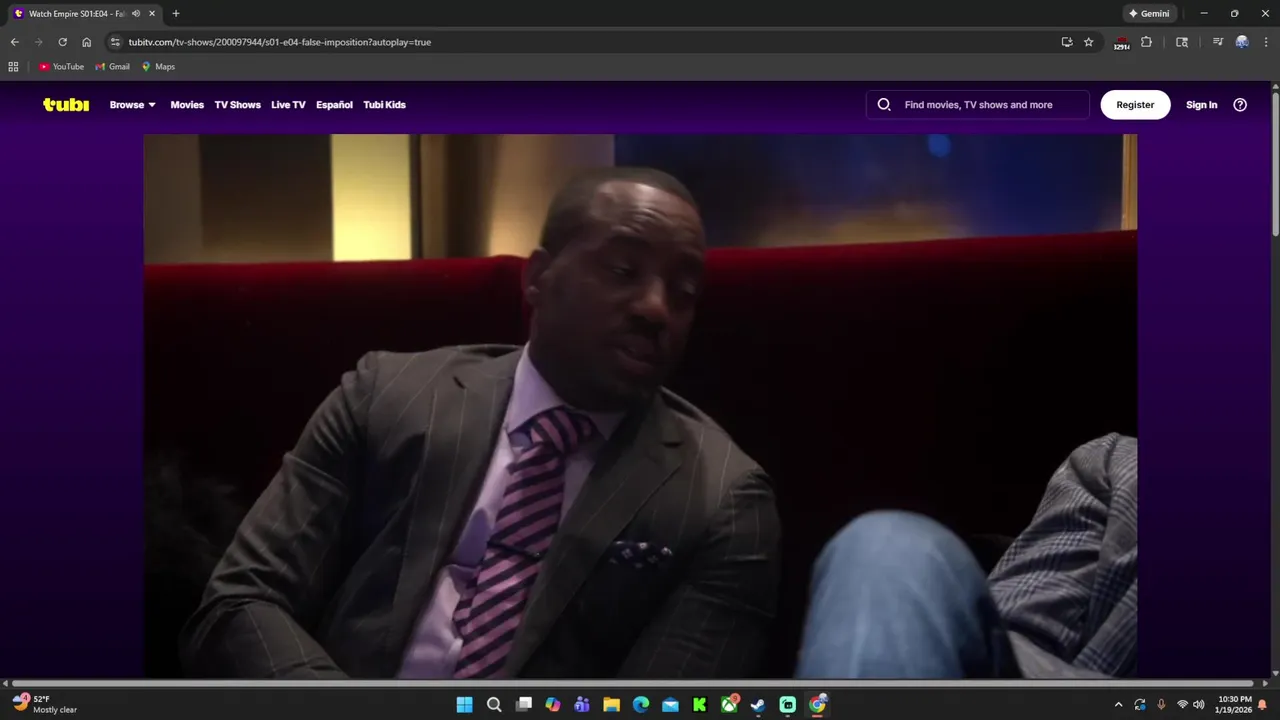Click the Sign In link
Viewport: 1280px width, 720px height.
click(1201, 104)
